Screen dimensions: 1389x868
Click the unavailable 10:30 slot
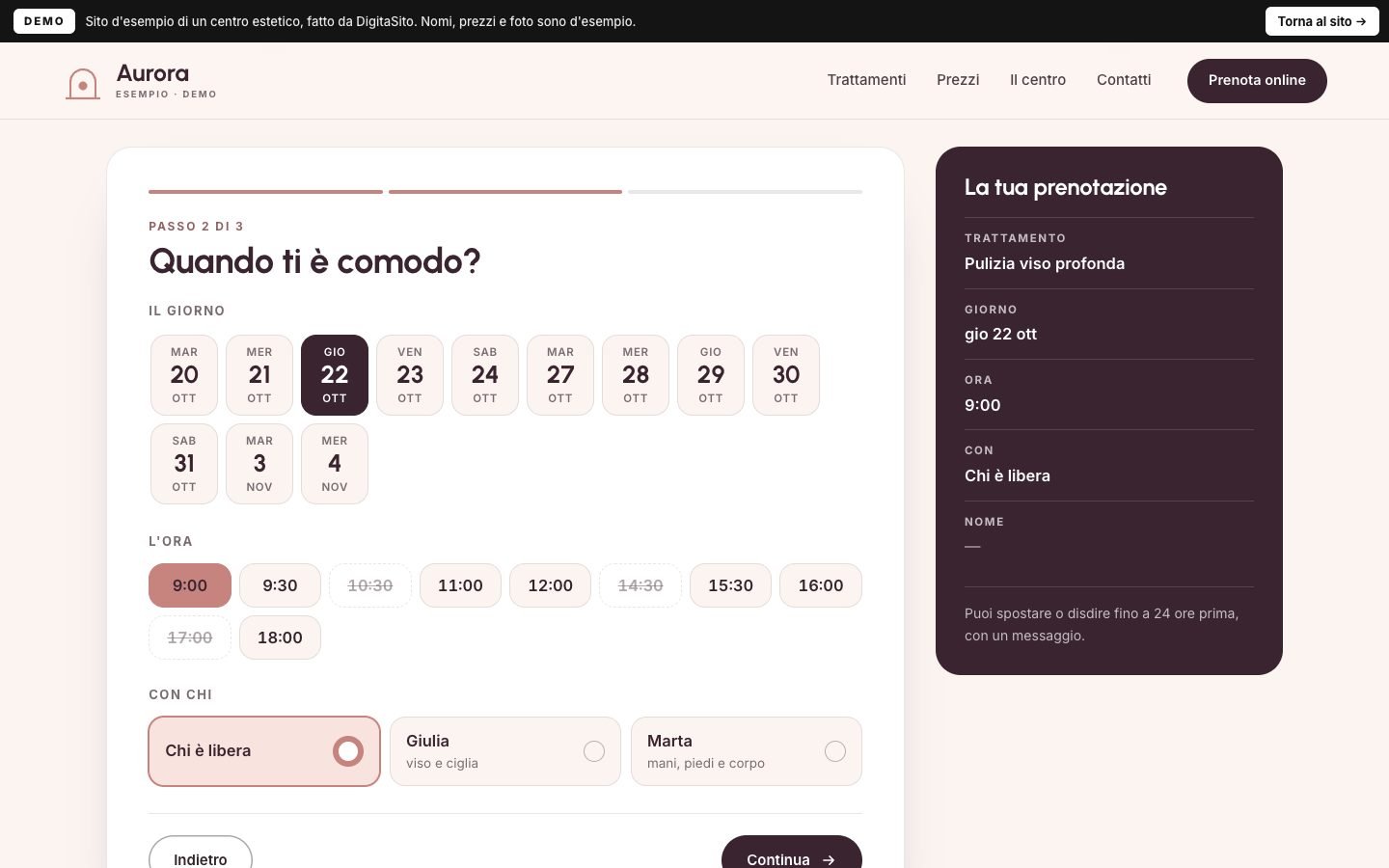pyautogui.click(x=370, y=585)
